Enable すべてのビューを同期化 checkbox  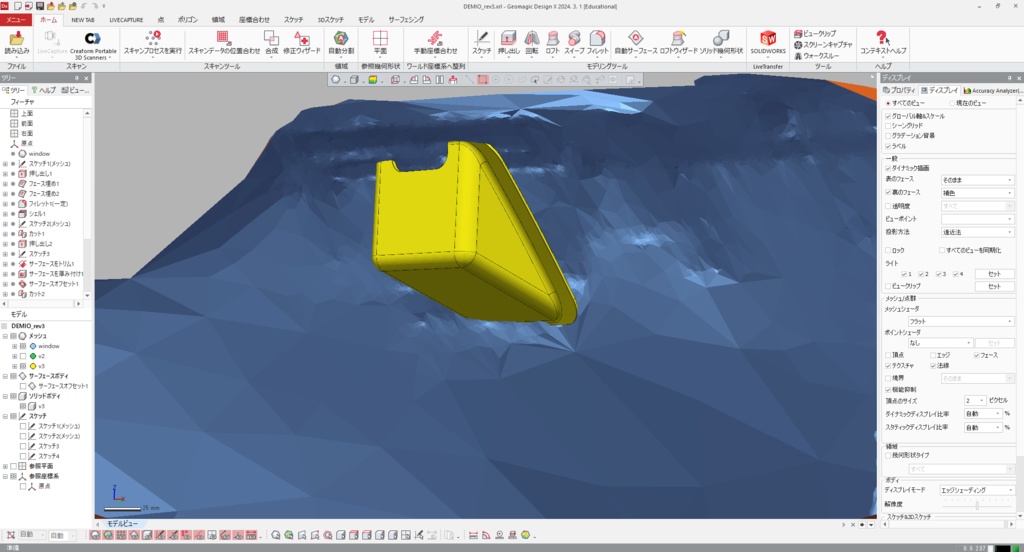tap(942, 250)
